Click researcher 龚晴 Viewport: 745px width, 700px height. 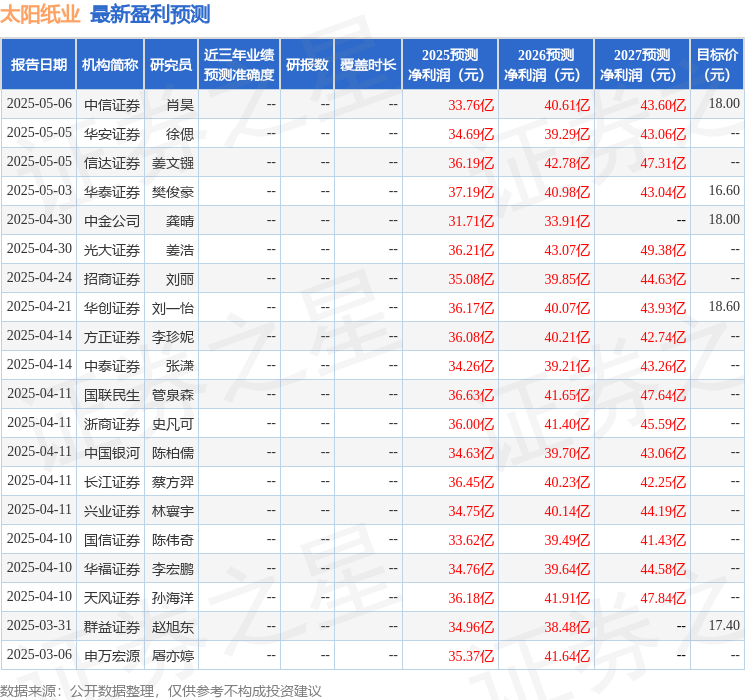[180, 221]
